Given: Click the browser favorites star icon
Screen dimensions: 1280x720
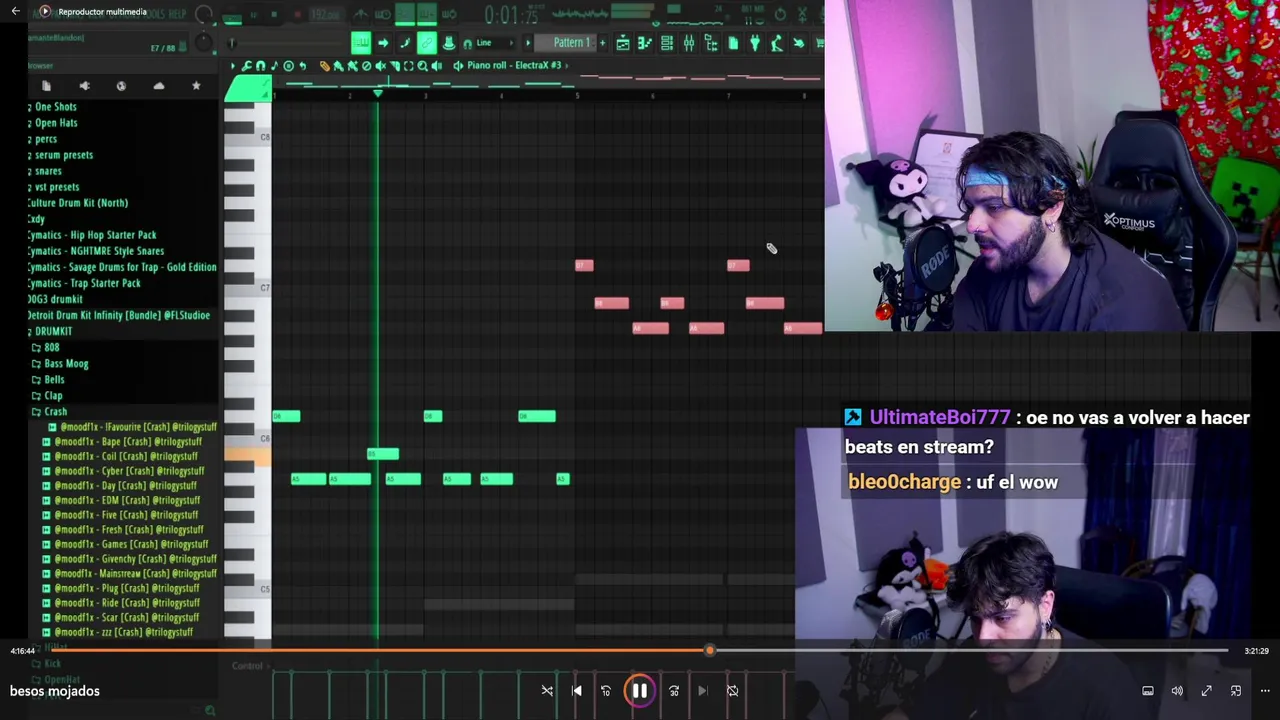Looking at the screenshot, I should [196, 86].
